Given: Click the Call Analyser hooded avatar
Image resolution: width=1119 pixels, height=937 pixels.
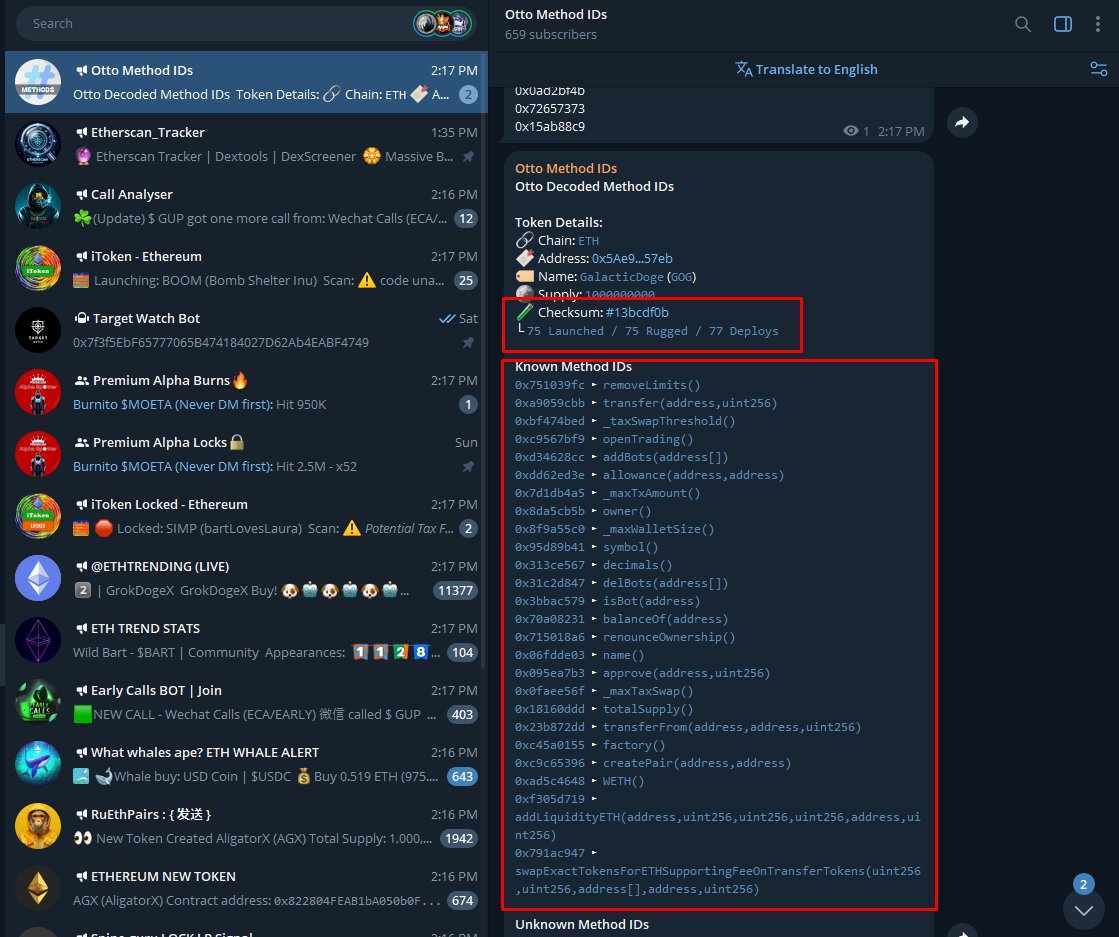Looking at the screenshot, I should point(38,206).
